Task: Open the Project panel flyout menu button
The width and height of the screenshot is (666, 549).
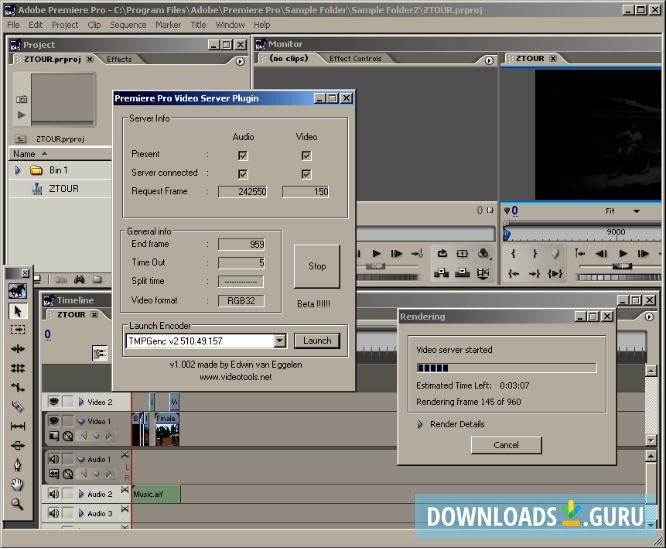Action: pyautogui.click(x=240, y=62)
